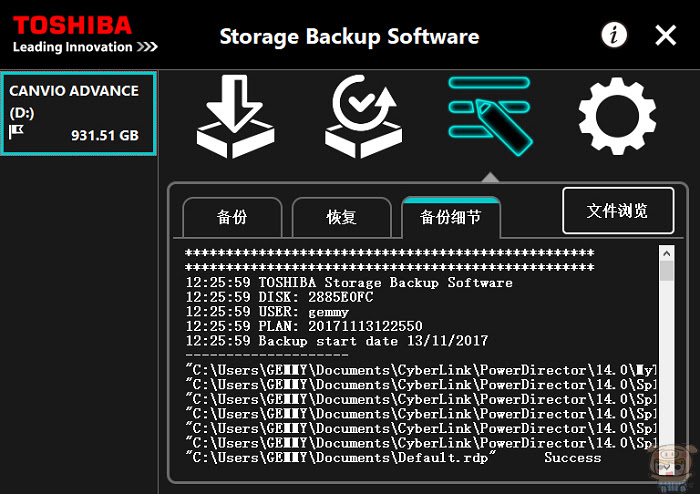Viewport: 700px width, 494px height.
Task: Open the settings gear icon
Action: 617,116
